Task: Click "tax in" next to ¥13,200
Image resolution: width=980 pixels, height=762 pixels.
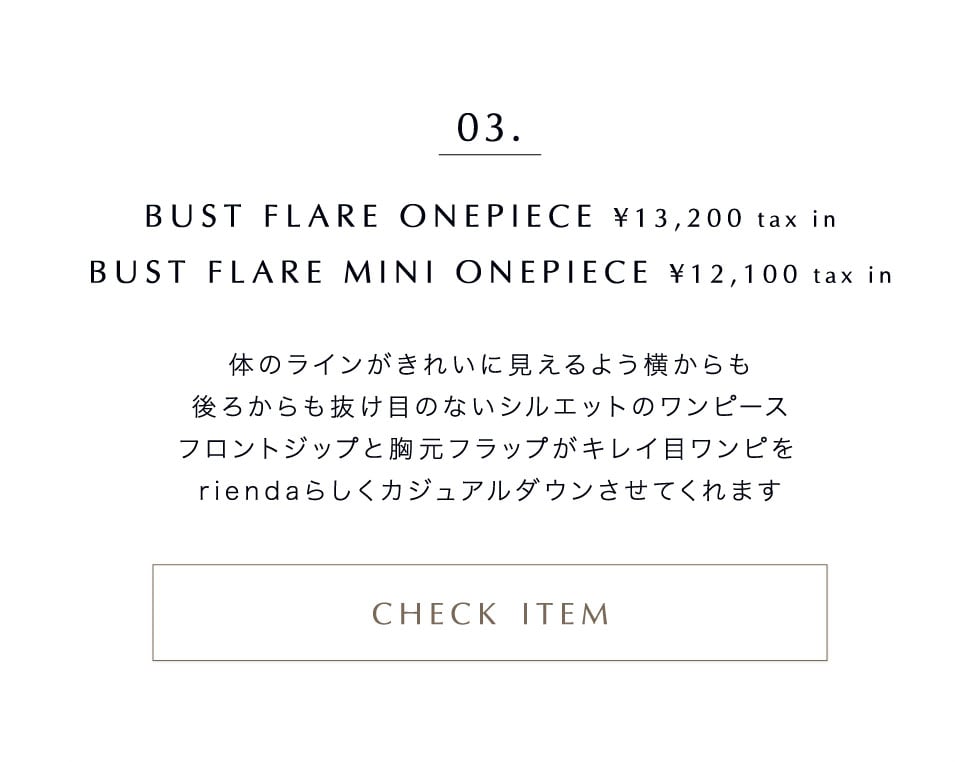Action: (796, 219)
